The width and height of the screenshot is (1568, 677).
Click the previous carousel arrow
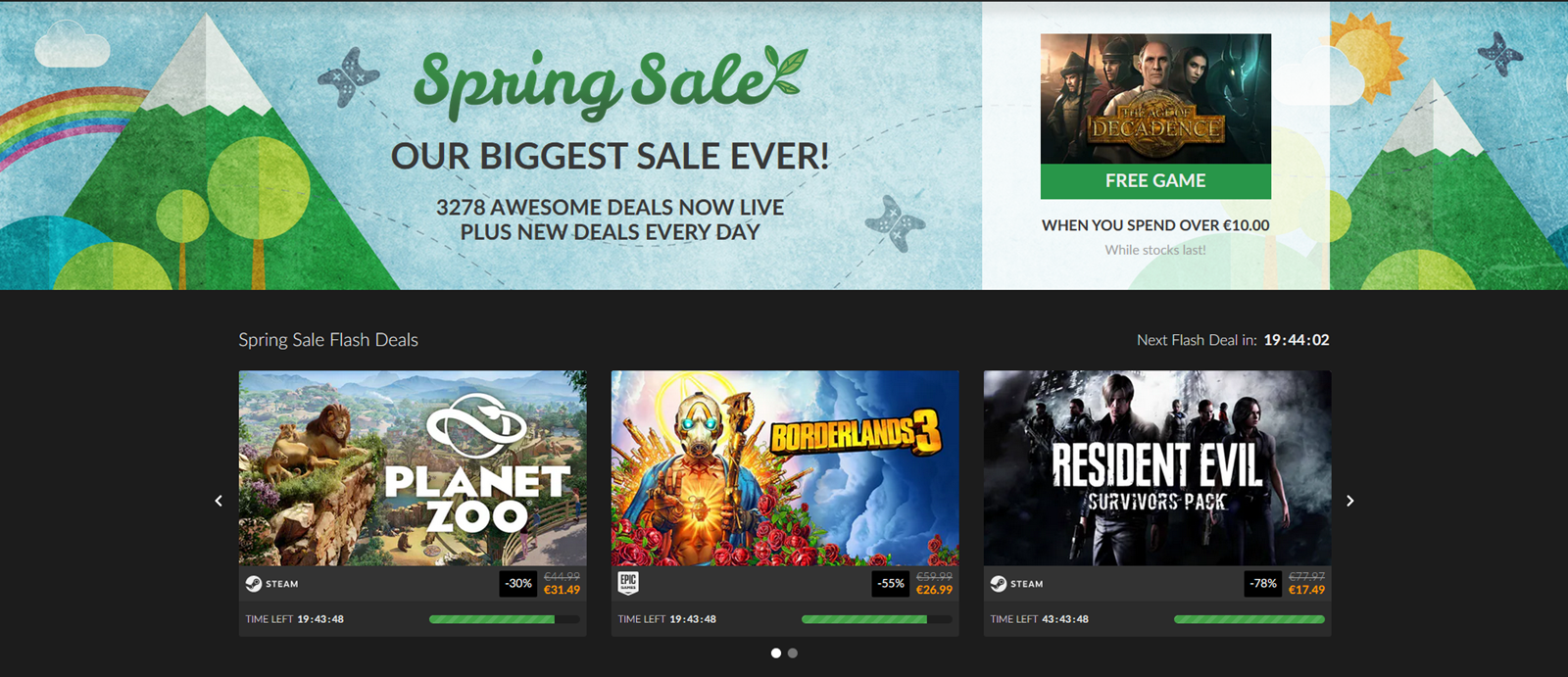tap(219, 501)
